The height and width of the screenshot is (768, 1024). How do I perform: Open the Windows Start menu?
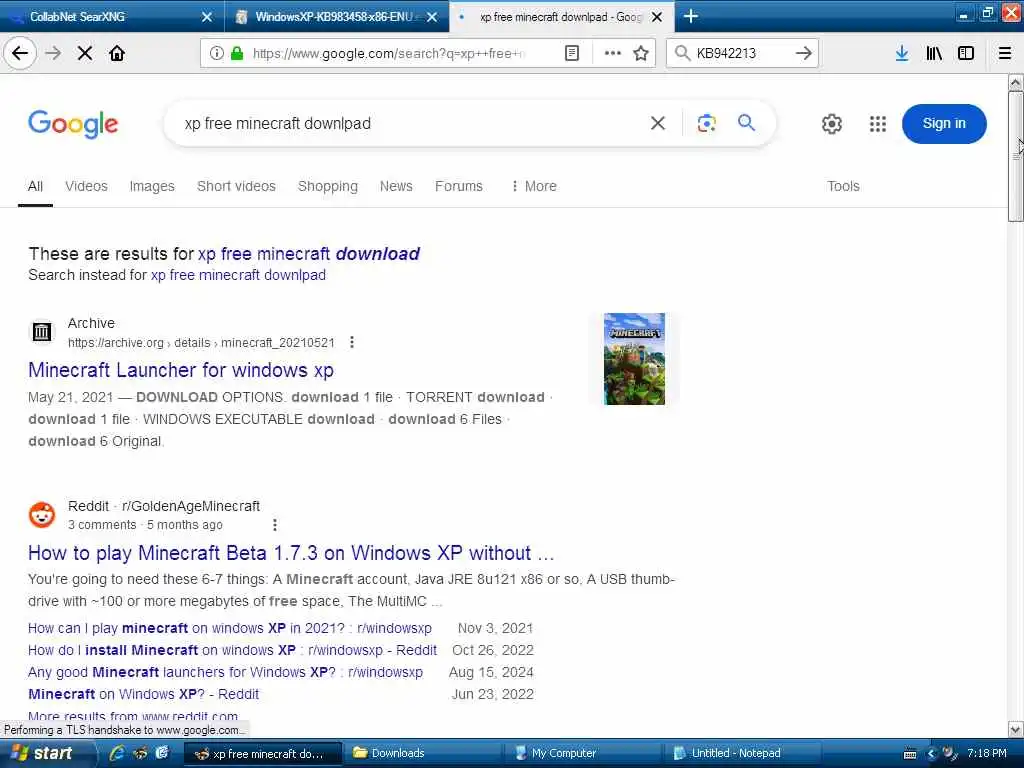click(43, 753)
